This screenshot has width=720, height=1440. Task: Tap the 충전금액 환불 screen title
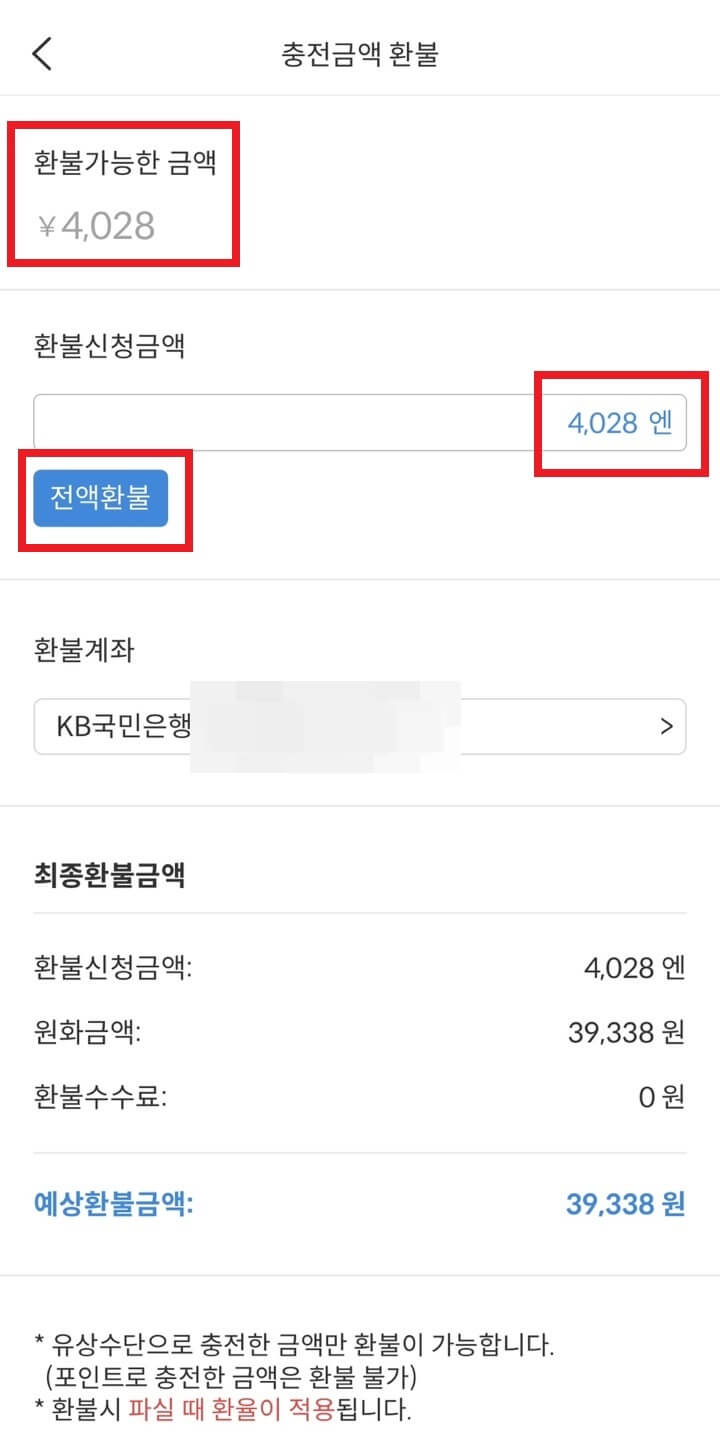tap(360, 52)
